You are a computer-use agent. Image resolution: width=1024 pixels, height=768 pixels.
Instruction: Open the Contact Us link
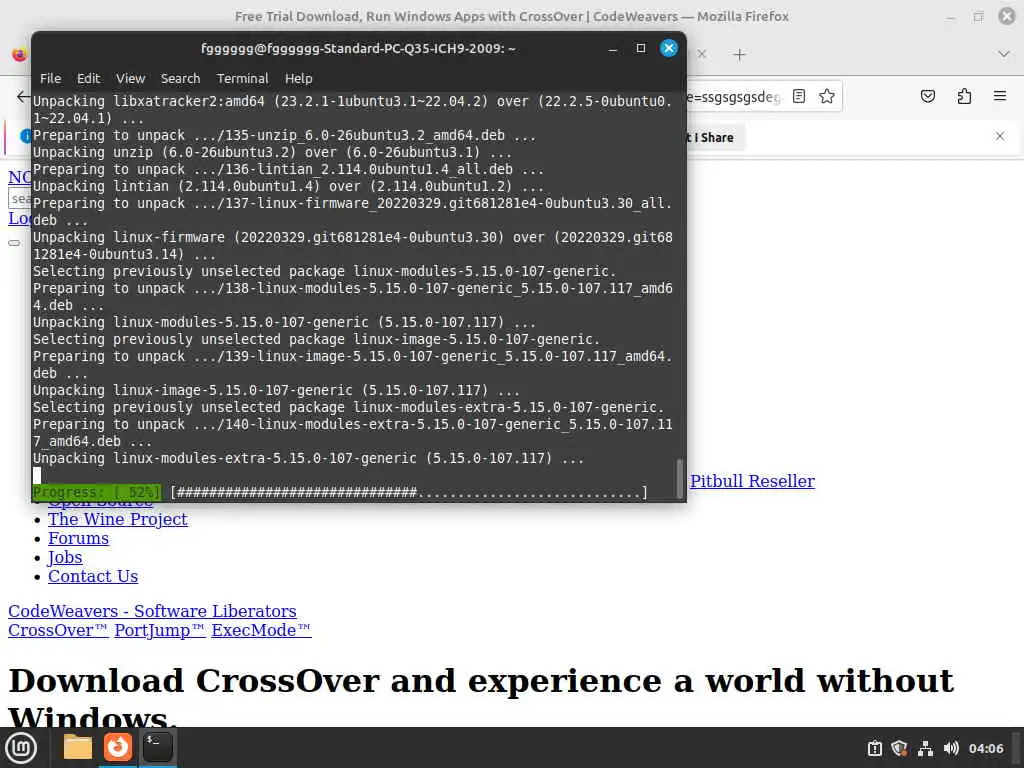click(x=93, y=576)
